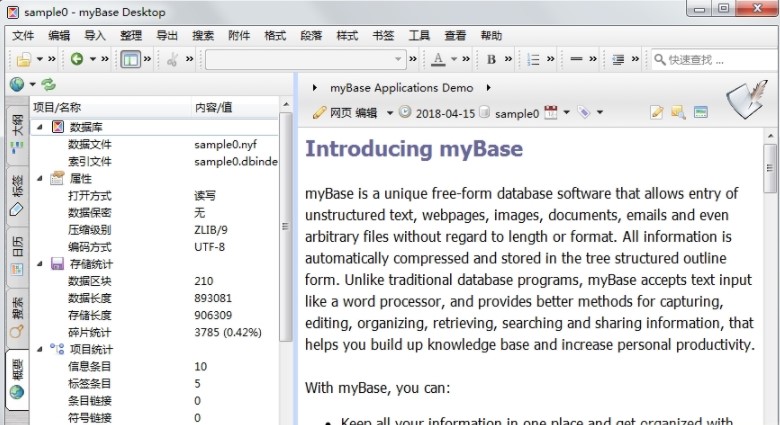Open the 文件 menu

click(23, 36)
